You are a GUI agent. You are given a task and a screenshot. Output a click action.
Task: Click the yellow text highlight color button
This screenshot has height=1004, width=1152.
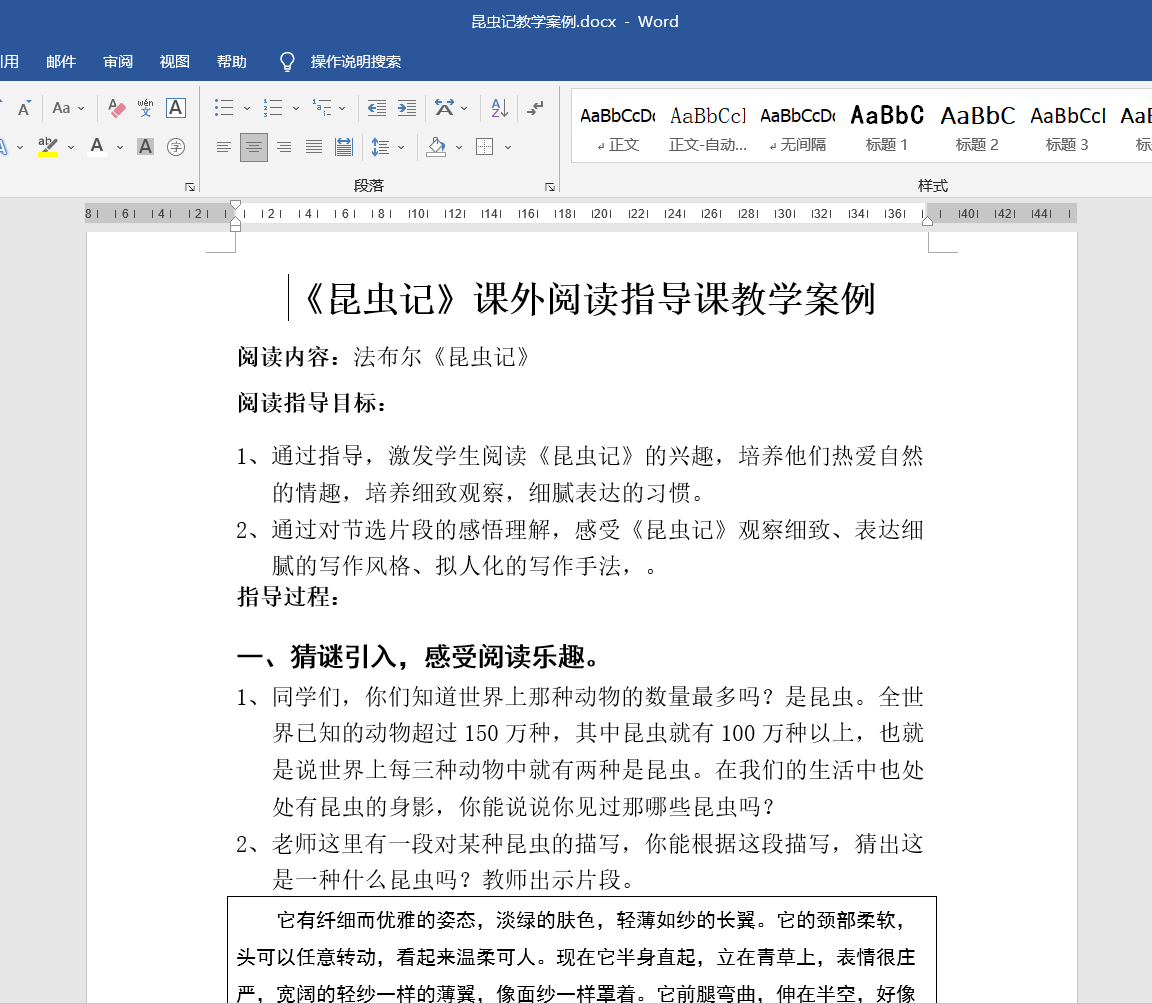(47, 147)
